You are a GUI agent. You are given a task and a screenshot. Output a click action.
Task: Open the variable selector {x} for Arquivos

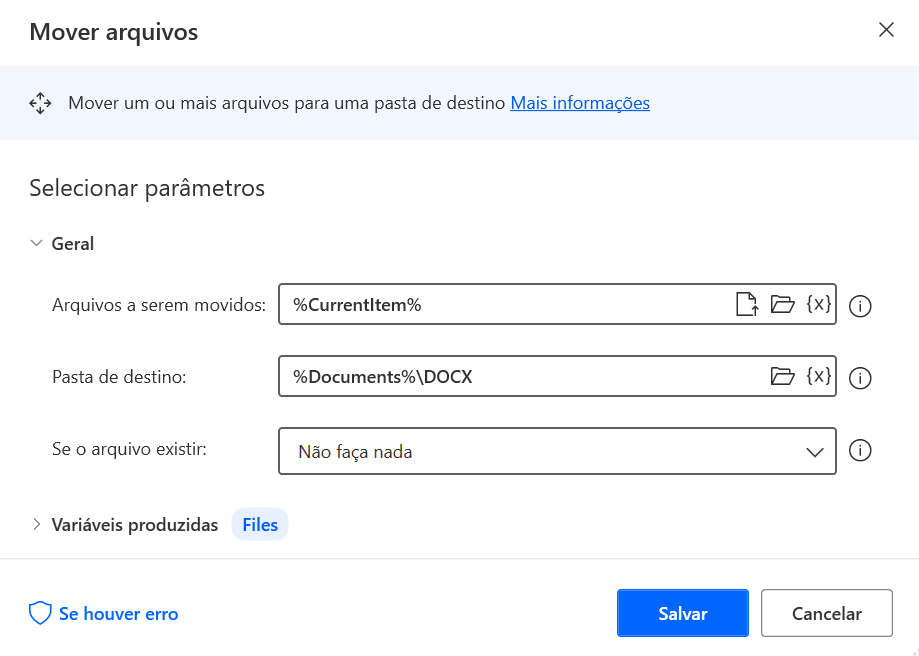pos(818,305)
